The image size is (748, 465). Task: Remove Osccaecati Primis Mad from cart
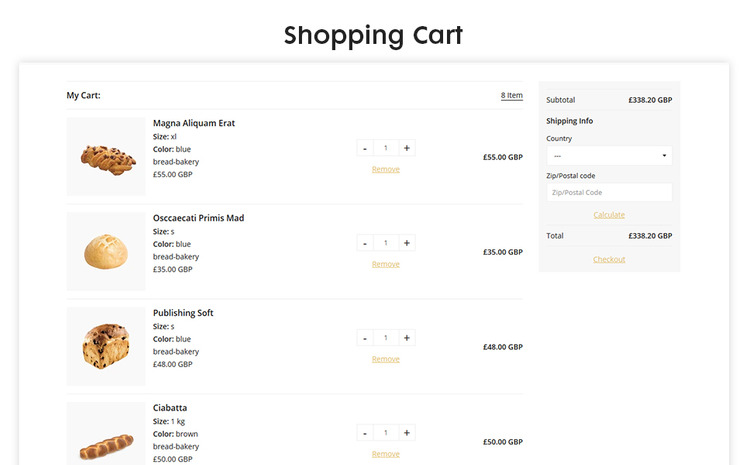[x=385, y=264]
